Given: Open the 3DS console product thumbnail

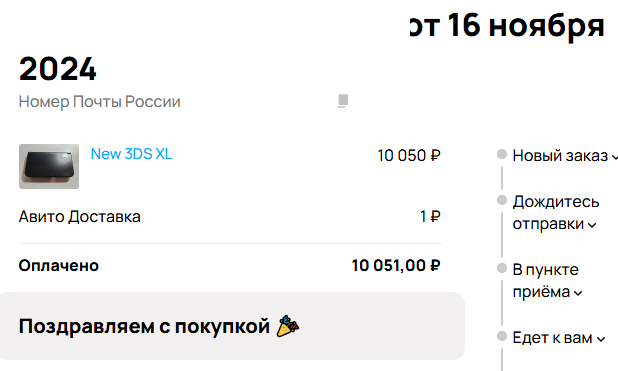Looking at the screenshot, I should [49, 166].
